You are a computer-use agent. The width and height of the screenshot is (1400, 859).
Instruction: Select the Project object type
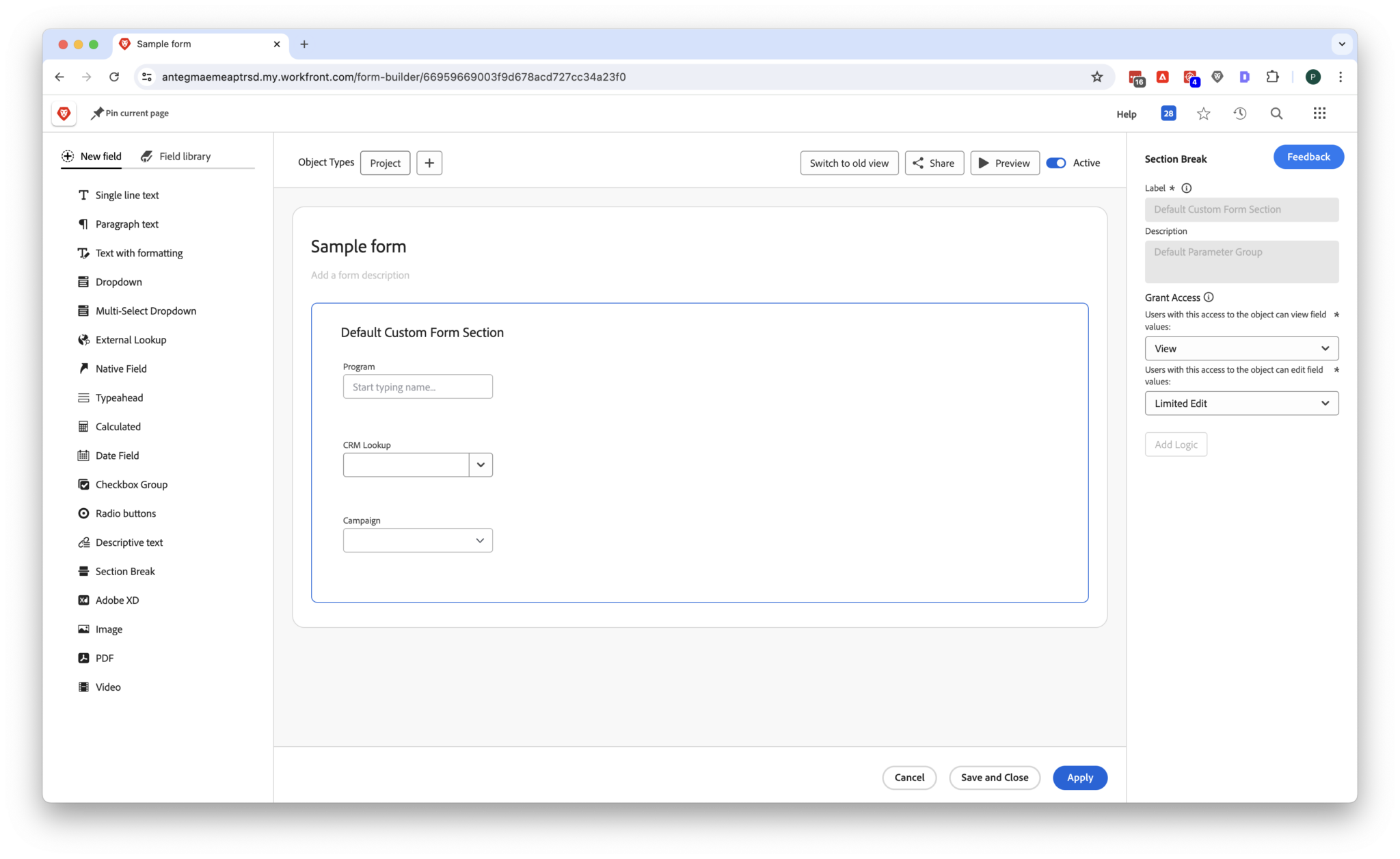coord(385,163)
